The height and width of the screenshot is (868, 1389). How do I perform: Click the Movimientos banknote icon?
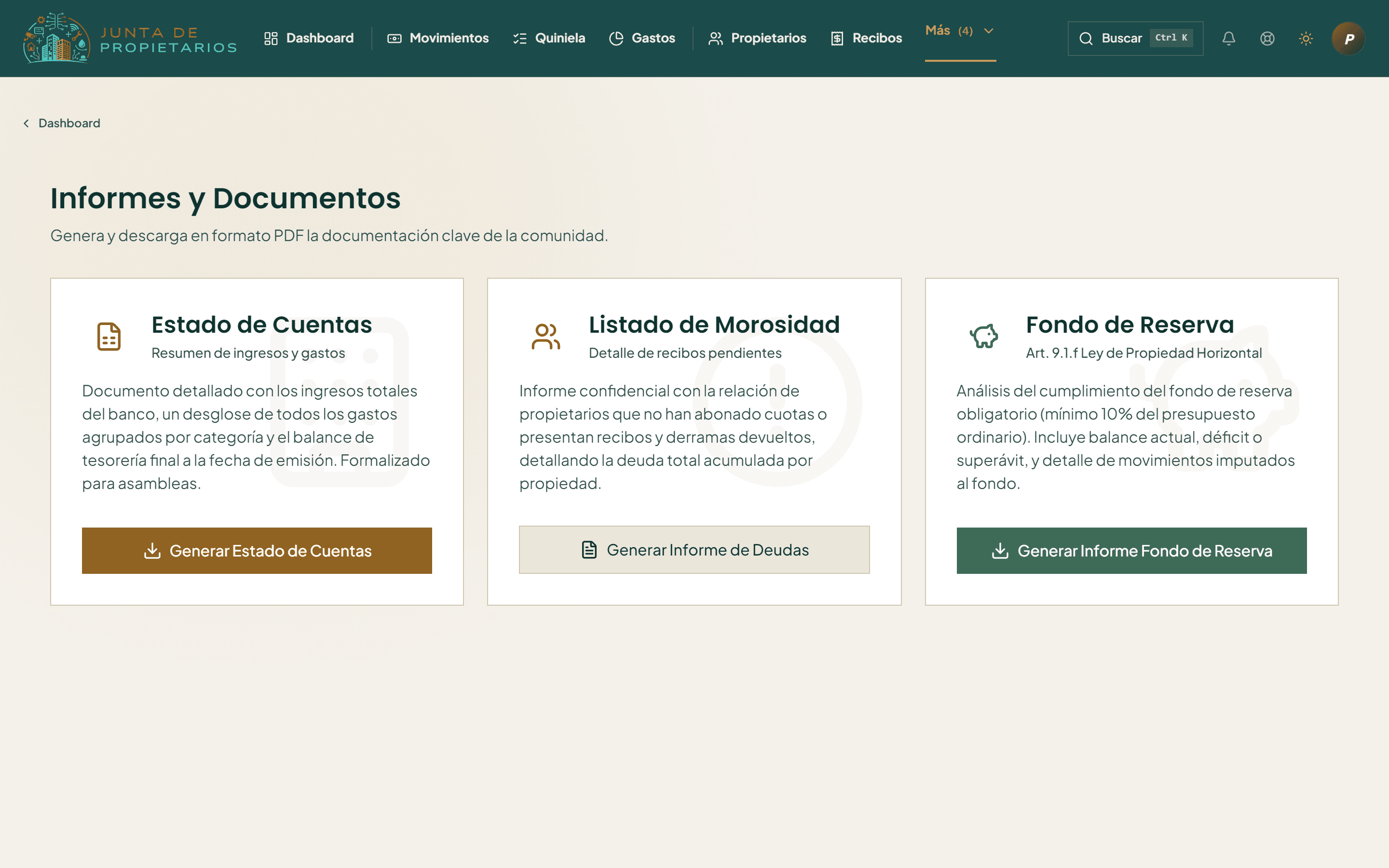pyautogui.click(x=395, y=39)
